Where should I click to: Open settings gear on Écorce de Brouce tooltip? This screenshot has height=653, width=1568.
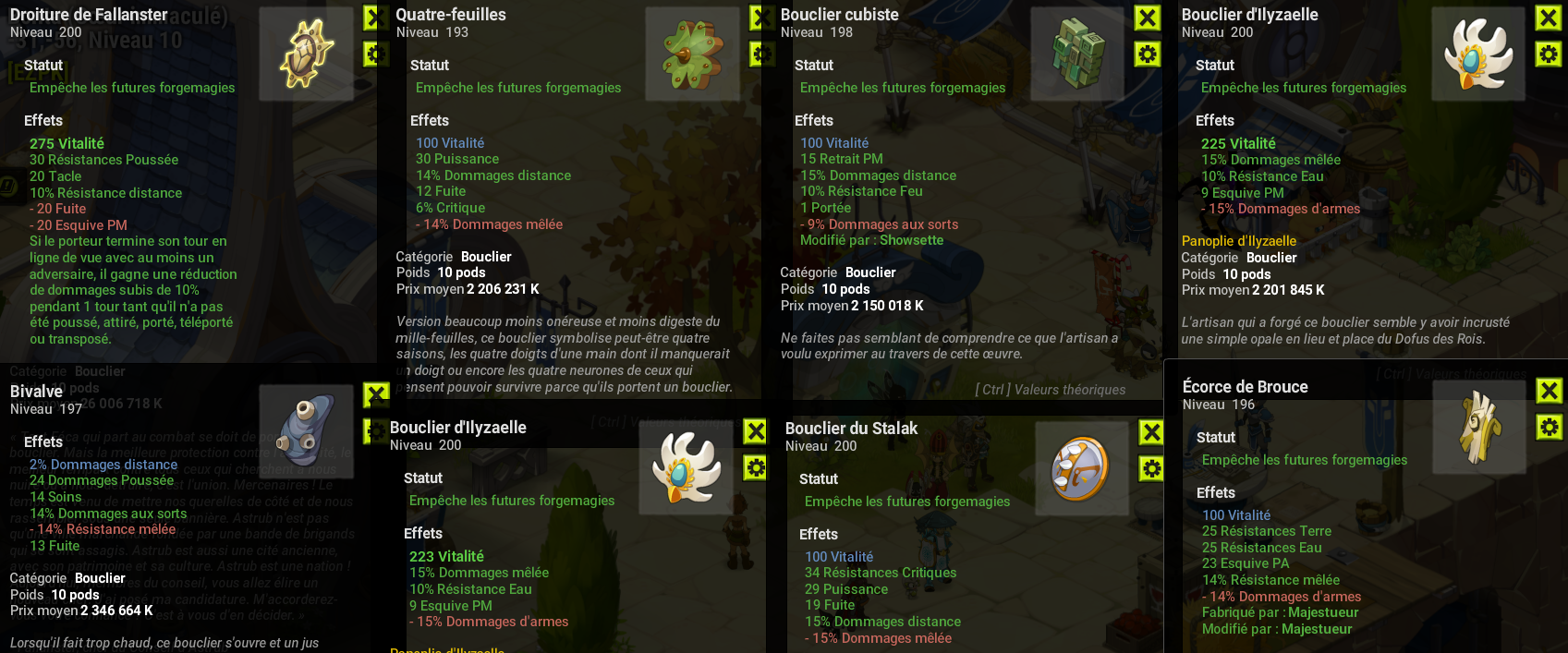click(1549, 427)
